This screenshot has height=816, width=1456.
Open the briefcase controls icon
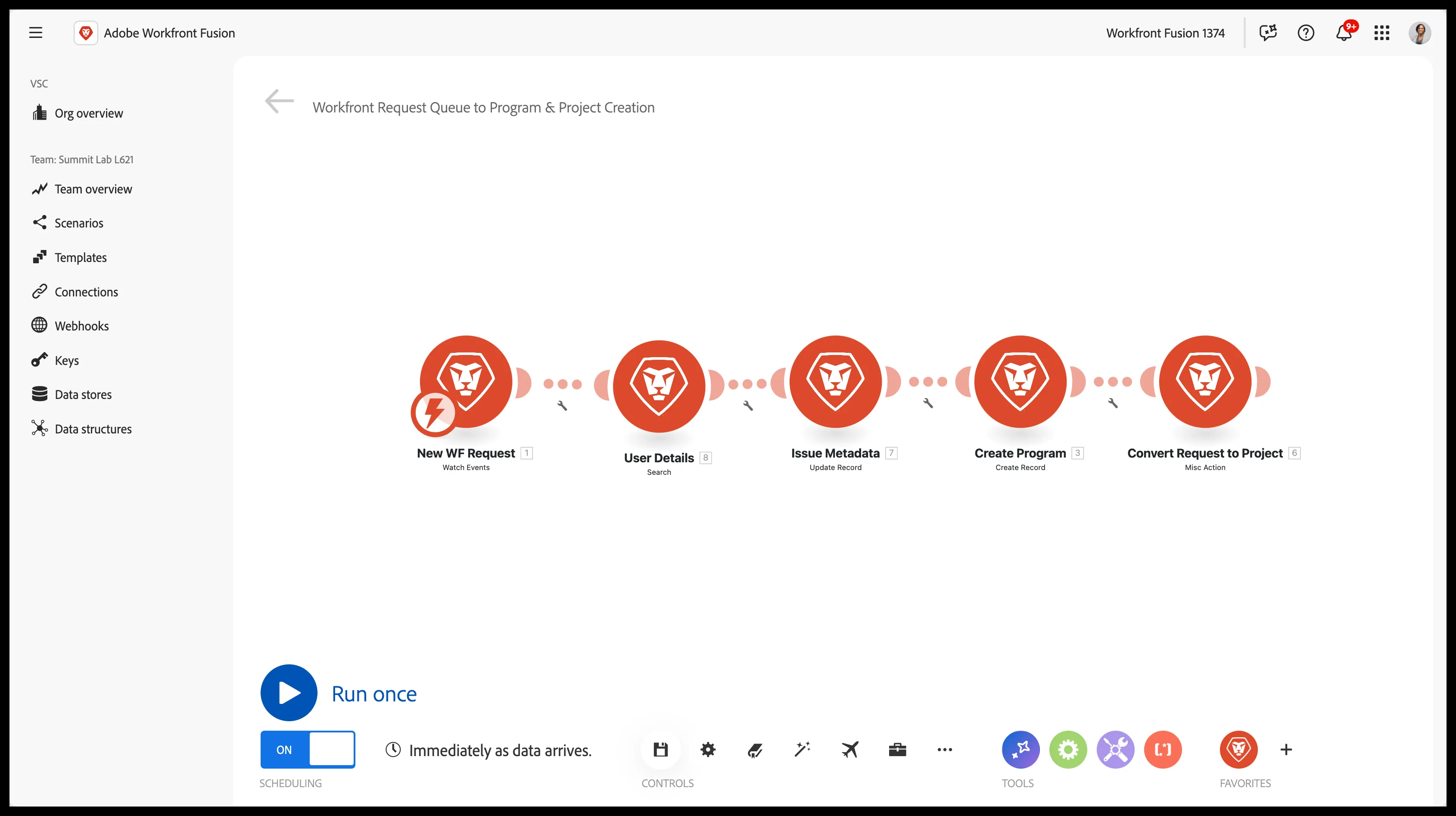coord(898,750)
